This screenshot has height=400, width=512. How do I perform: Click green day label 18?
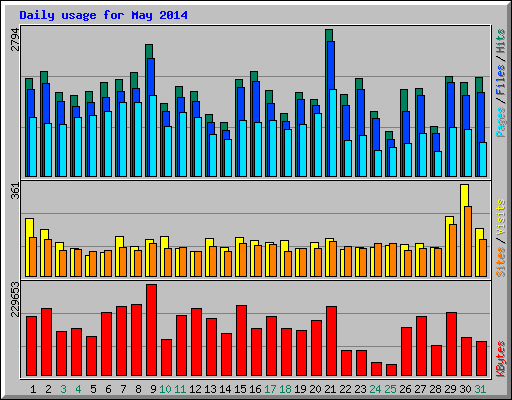(x=285, y=389)
